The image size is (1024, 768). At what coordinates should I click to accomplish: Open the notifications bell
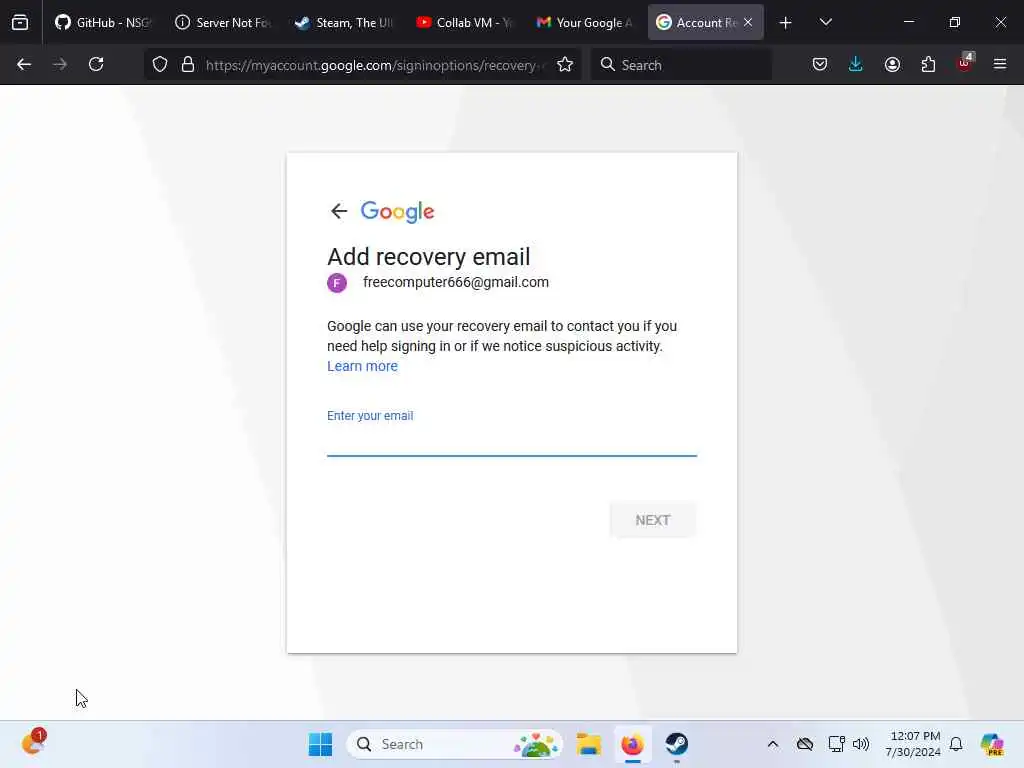coord(956,744)
